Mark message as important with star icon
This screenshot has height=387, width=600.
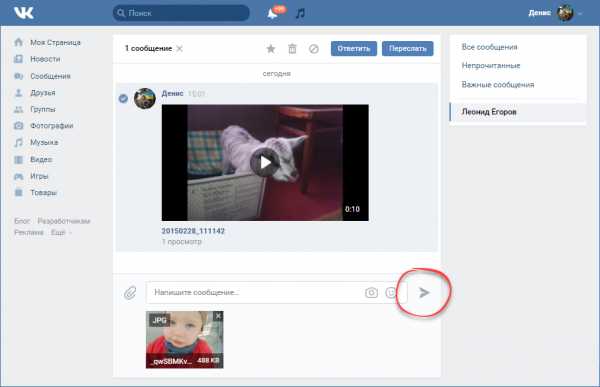[x=271, y=49]
